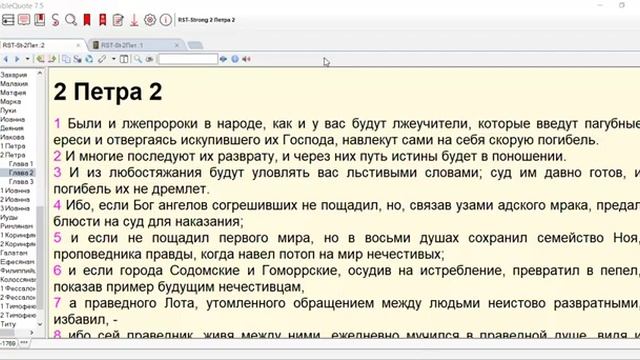Screen dimensions: 640x360
Task: Click the book list scroll up arrow
Action: (40, 74)
